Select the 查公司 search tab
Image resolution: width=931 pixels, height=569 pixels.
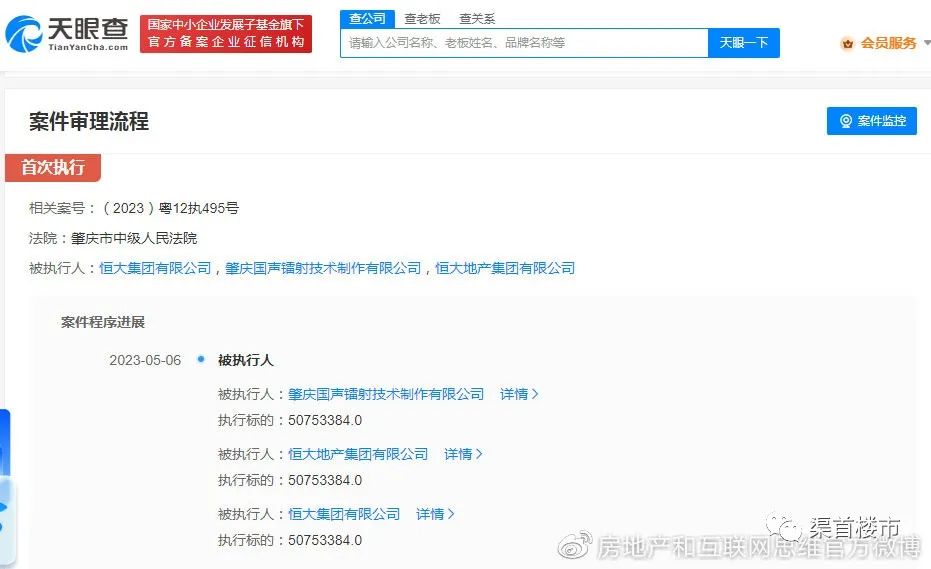[x=367, y=19]
